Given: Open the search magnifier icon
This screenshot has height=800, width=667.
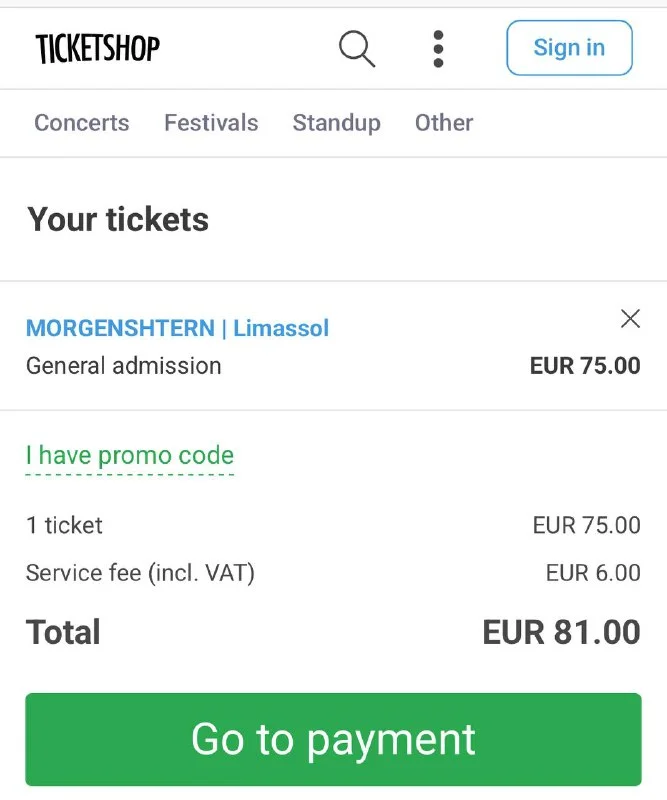Looking at the screenshot, I should (x=357, y=48).
